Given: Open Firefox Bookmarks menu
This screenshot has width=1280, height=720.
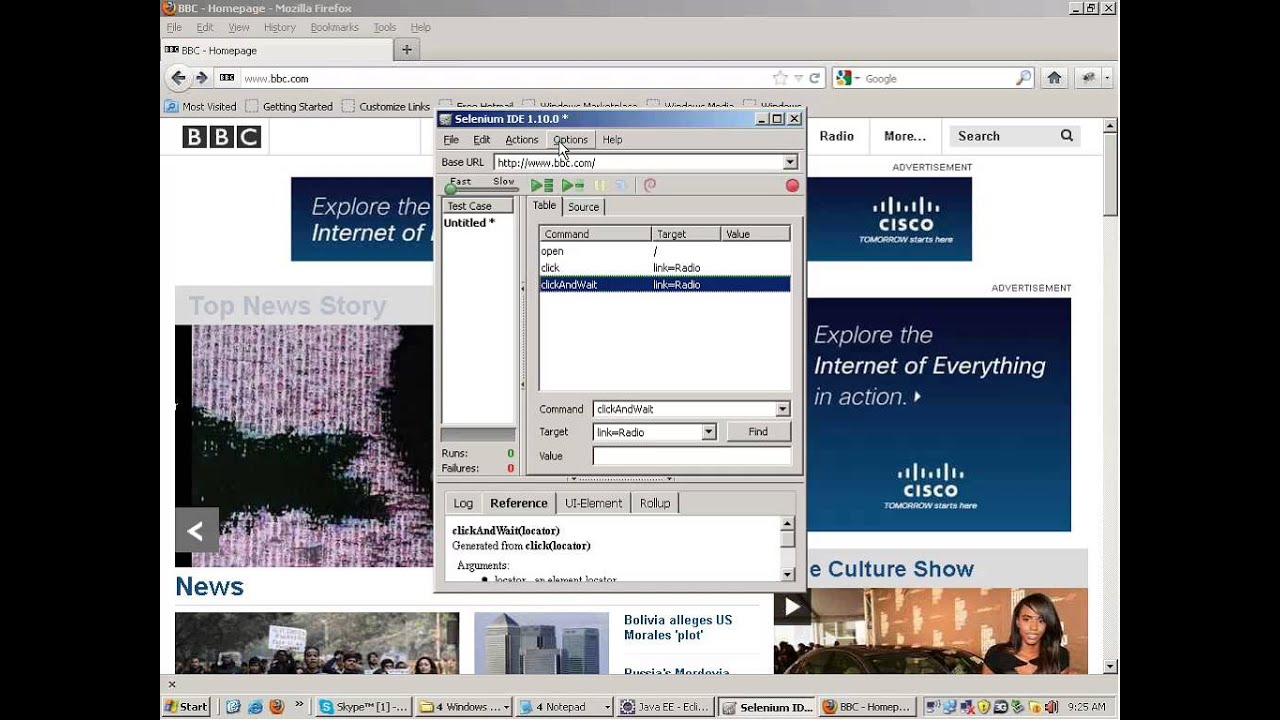Looking at the screenshot, I should pos(334,27).
